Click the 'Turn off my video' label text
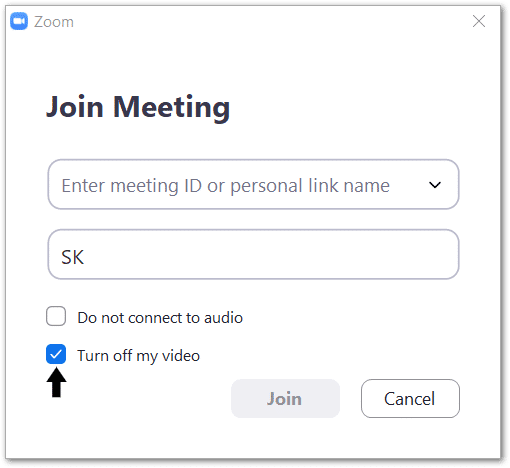The height and width of the screenshot is (468, 510). [x=138, y=356]
